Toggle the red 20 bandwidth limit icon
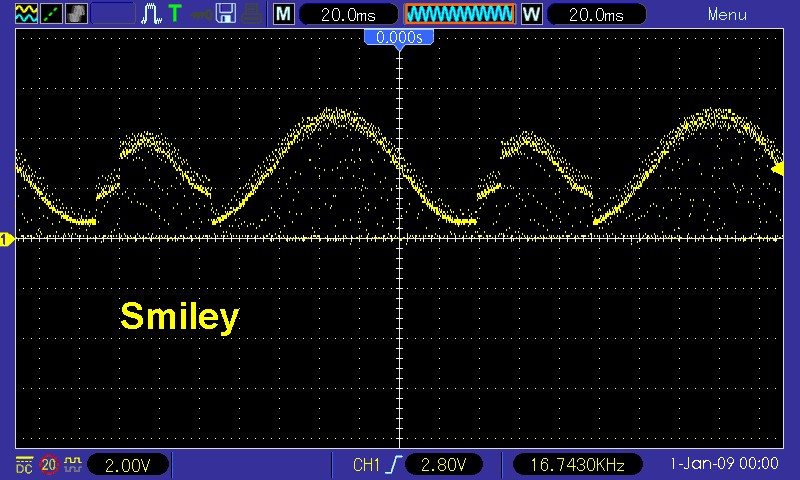Image resolution: width=800 pixels, height=480 pixels. 49,465
